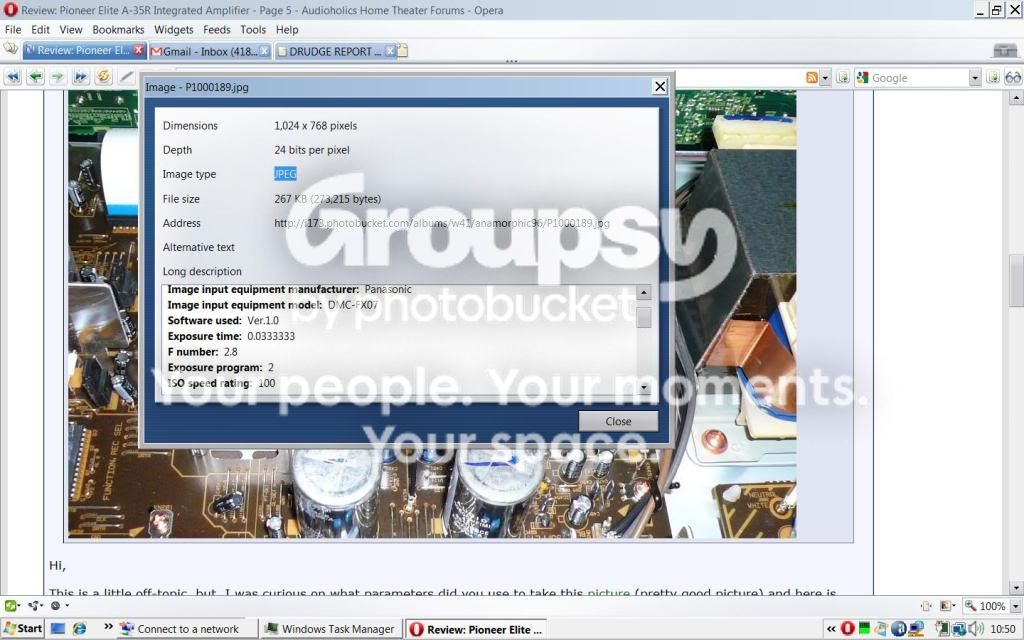The height and width of the screenshot is (640, 1024).
Task: Open zoom level dropdown arrow
Action: (x=1016, y=606)
